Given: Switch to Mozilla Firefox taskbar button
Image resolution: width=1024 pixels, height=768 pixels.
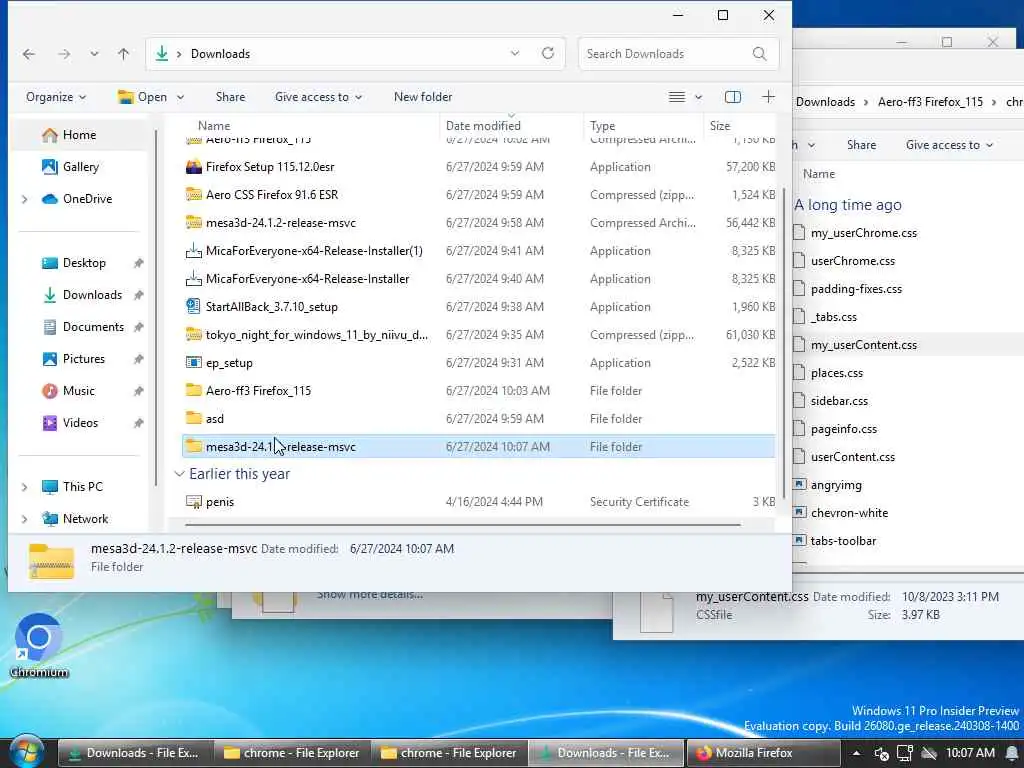Looking at the screenshot, I should tap(762, 754).
